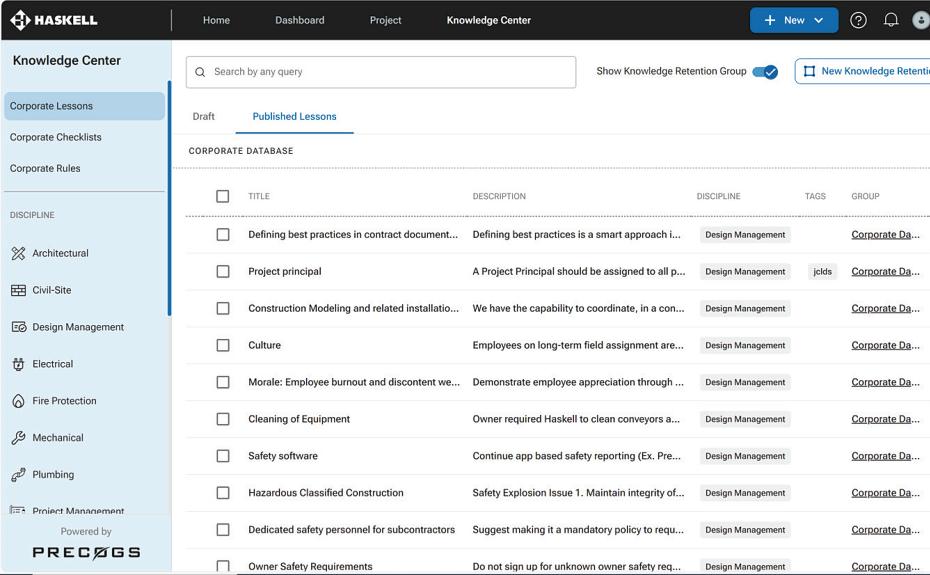Switch to the Draft tab
This screenshot has width=930, height=575.
[x=204, y=116]
